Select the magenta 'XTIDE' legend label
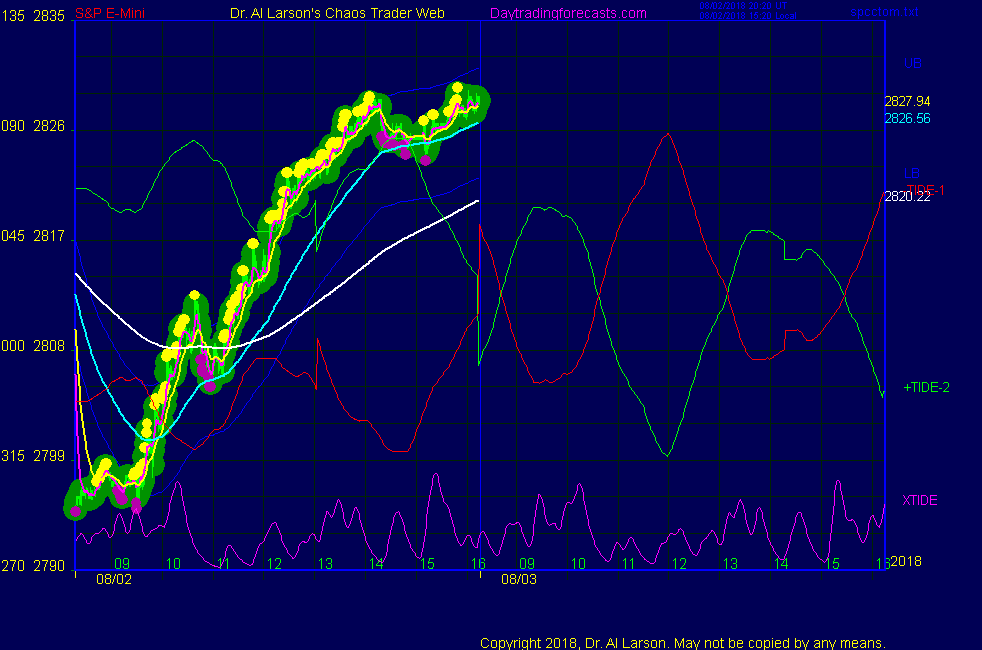The width and height of the screenshot is (982, 650). pos(919,500)
